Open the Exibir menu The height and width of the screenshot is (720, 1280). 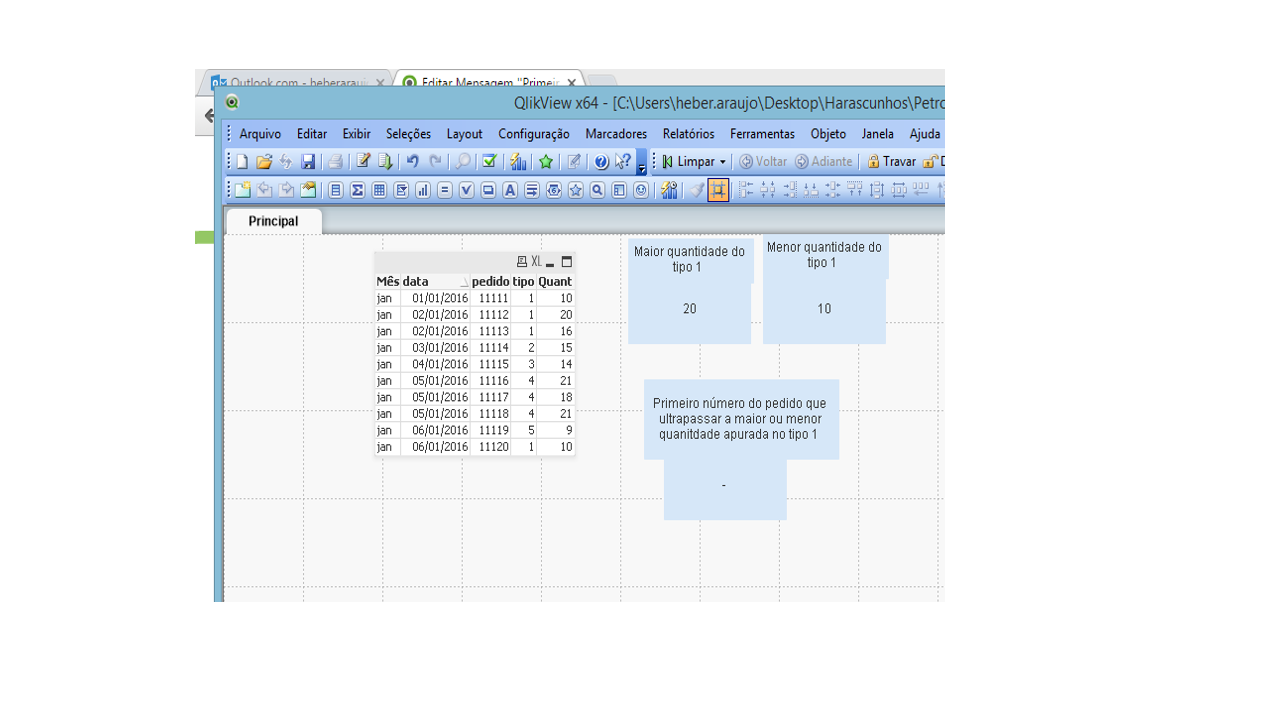(356, 134)
